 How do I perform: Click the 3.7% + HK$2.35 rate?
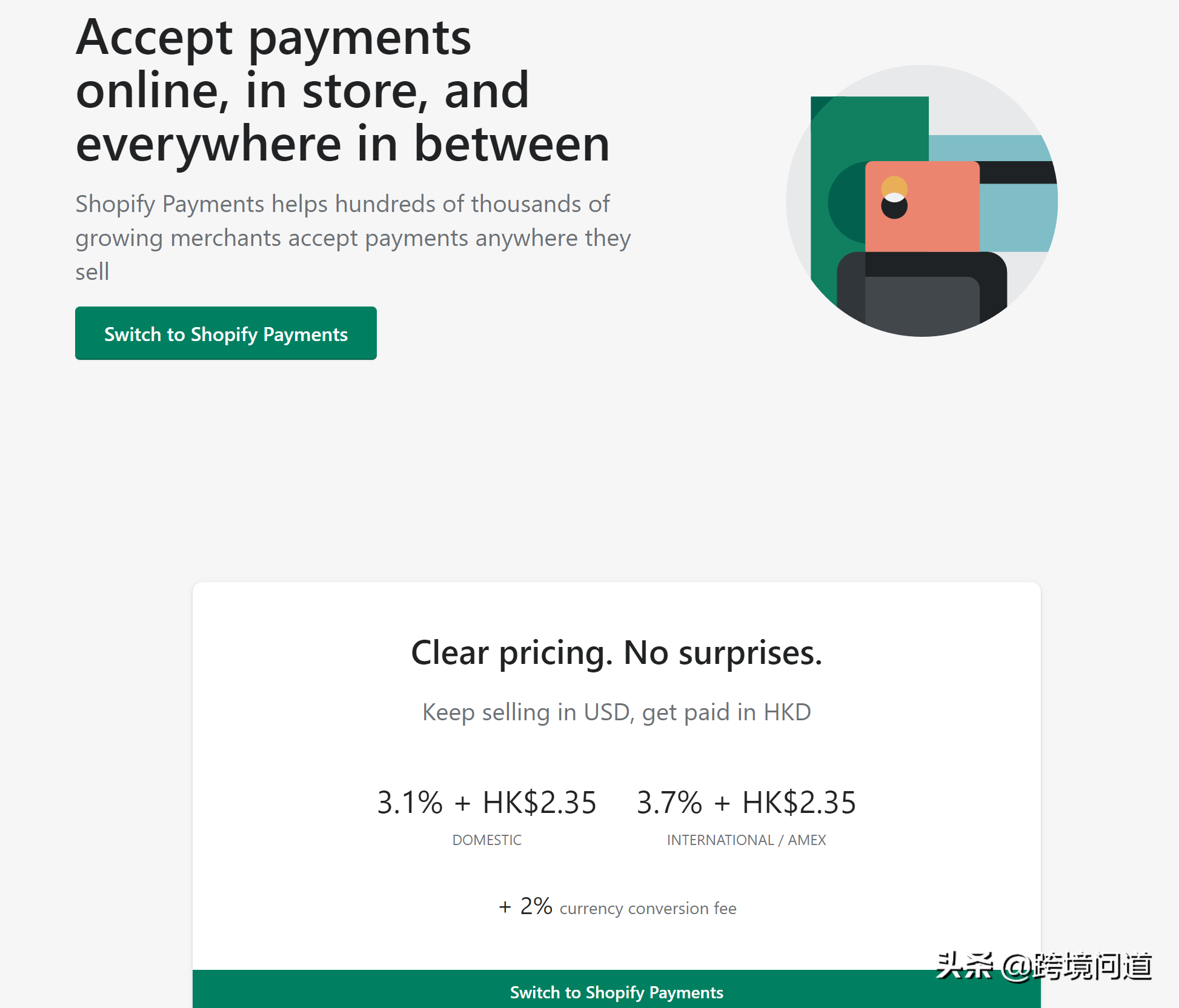pyautogui.click(x=746, y=803)
